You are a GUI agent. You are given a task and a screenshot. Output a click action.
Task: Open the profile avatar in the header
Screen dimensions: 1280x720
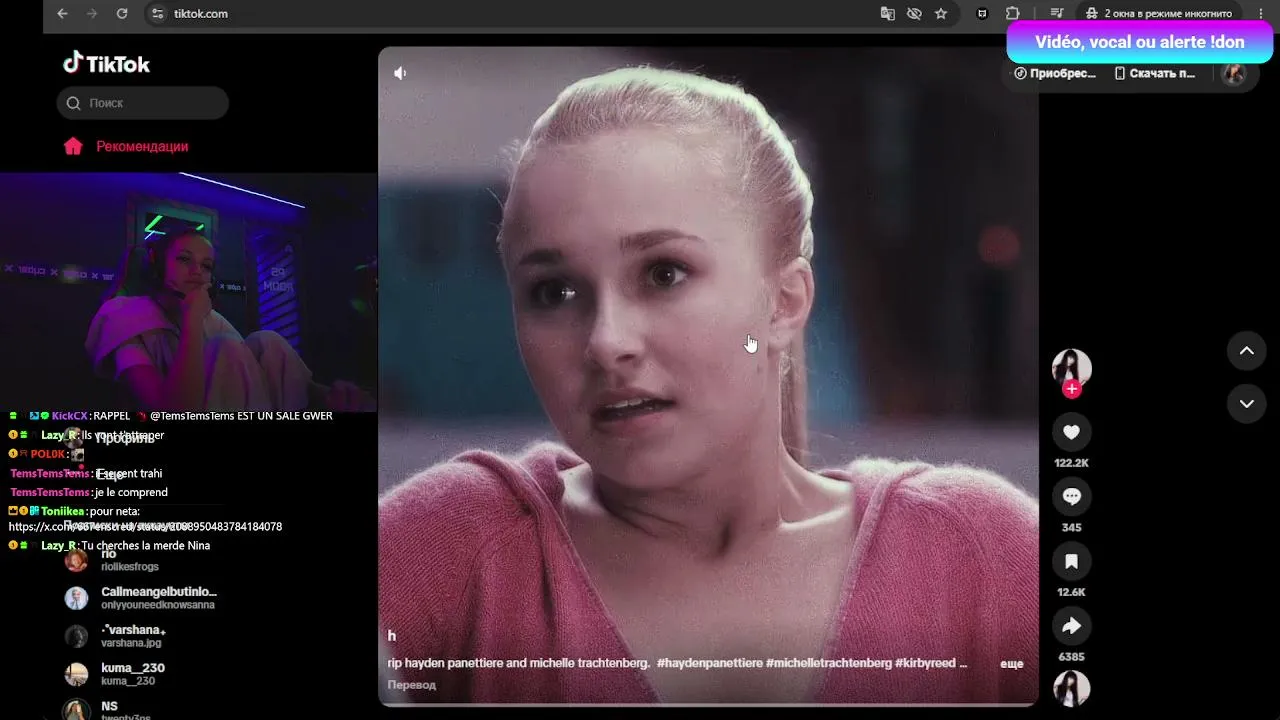pyautogui.click(x=1234, y=73)
